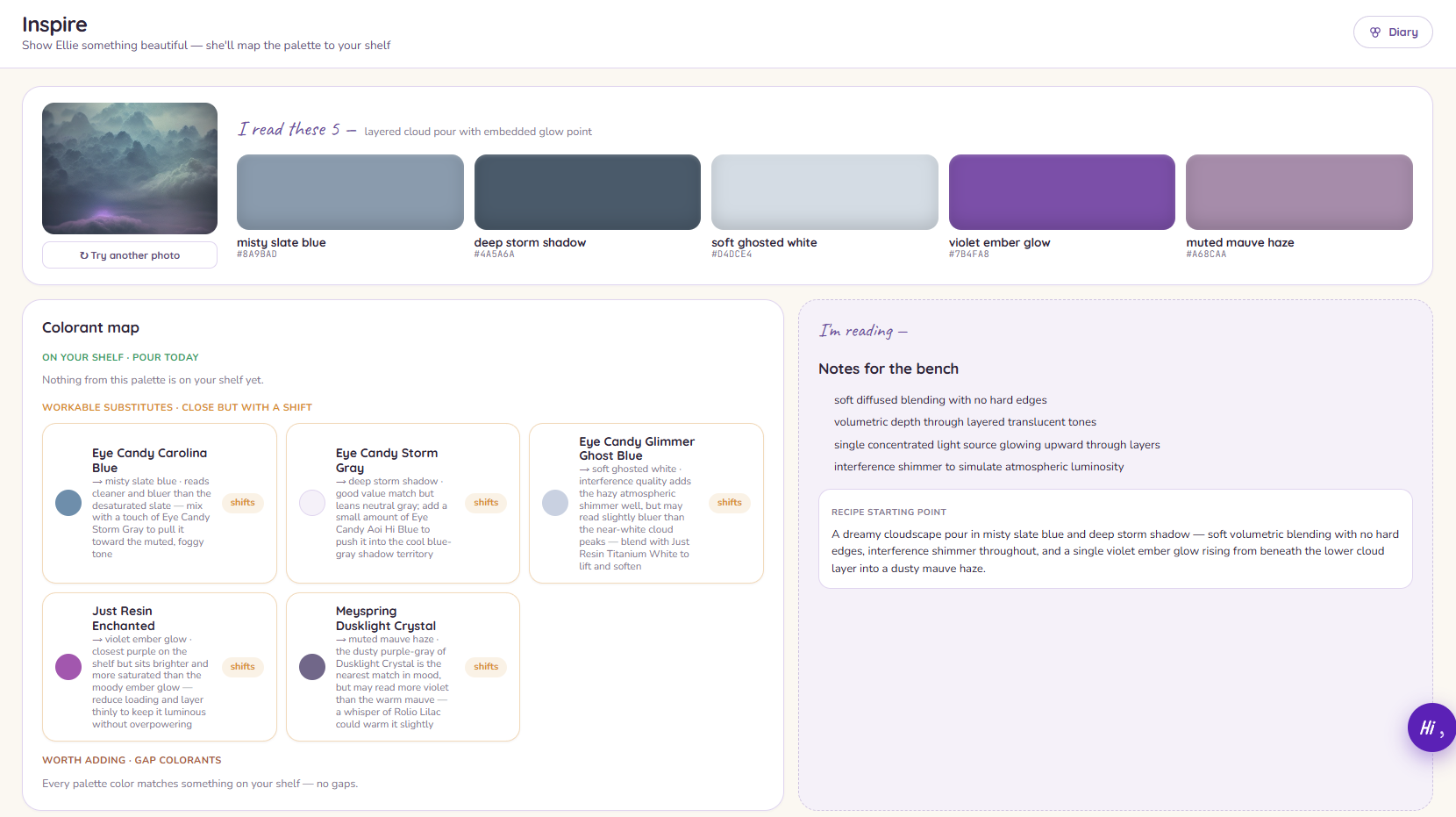Screen dimensions: 1456x817
Task: Open the Diary button
Action: click(x=1392, y=32)
